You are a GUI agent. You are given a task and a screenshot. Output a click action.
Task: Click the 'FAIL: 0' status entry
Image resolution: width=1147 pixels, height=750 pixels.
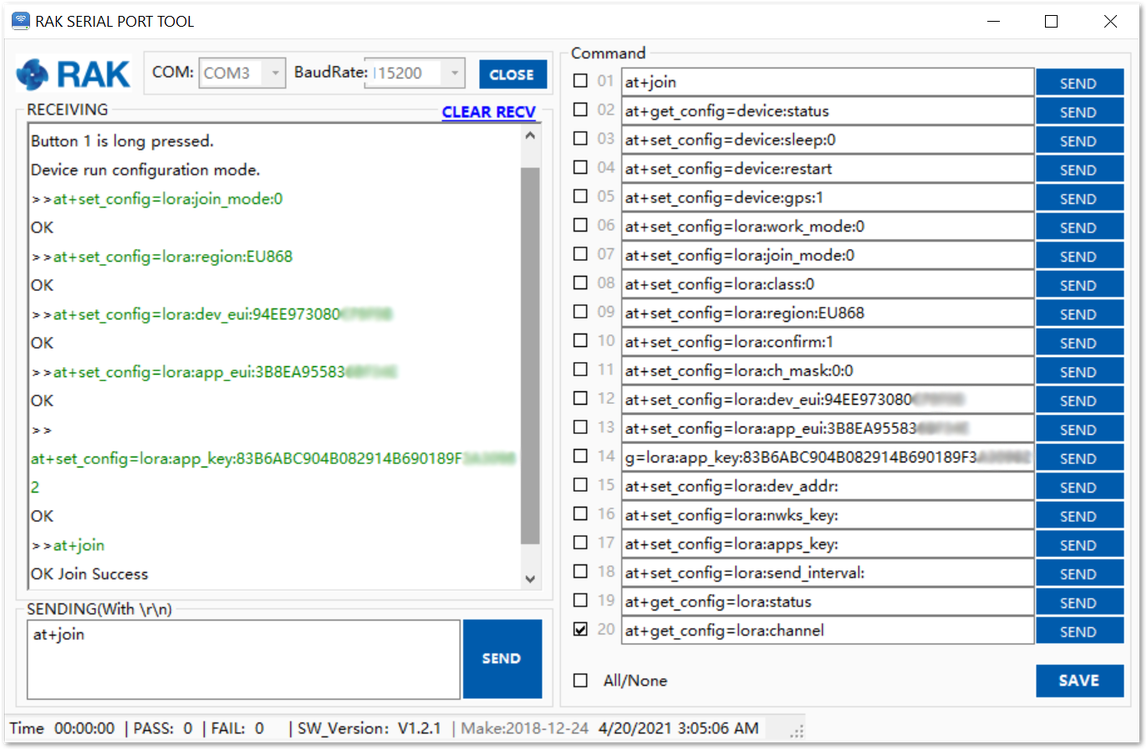[238, 729]
